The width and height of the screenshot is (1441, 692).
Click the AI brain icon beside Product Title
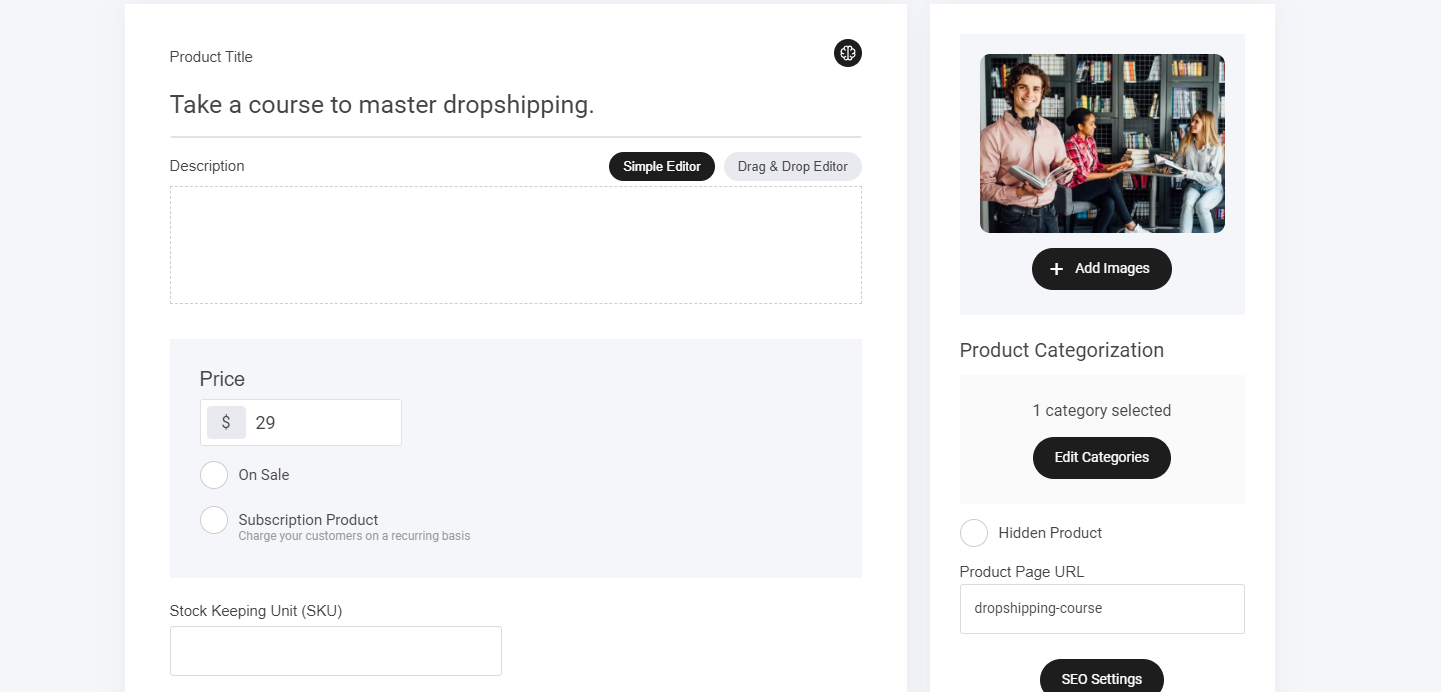coord(847,53)
